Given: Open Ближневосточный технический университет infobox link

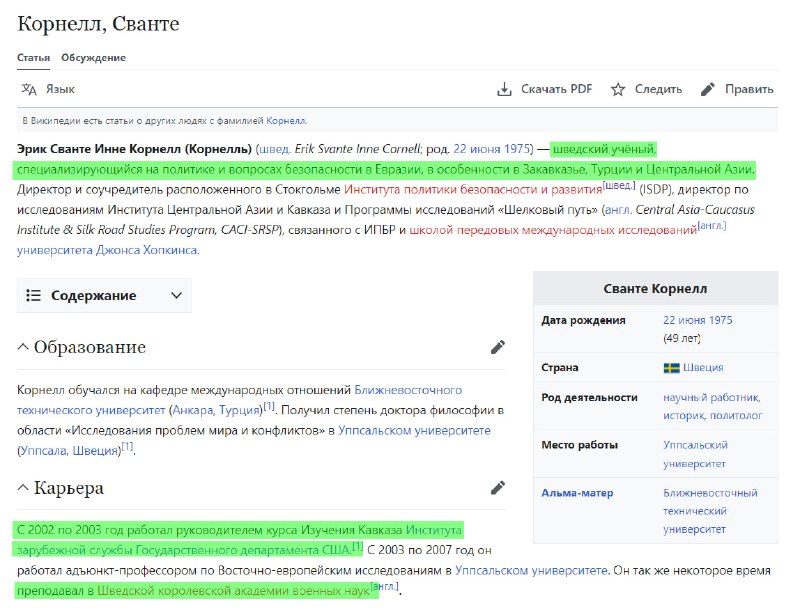Looking at the screenshot, I should [710, 511].
